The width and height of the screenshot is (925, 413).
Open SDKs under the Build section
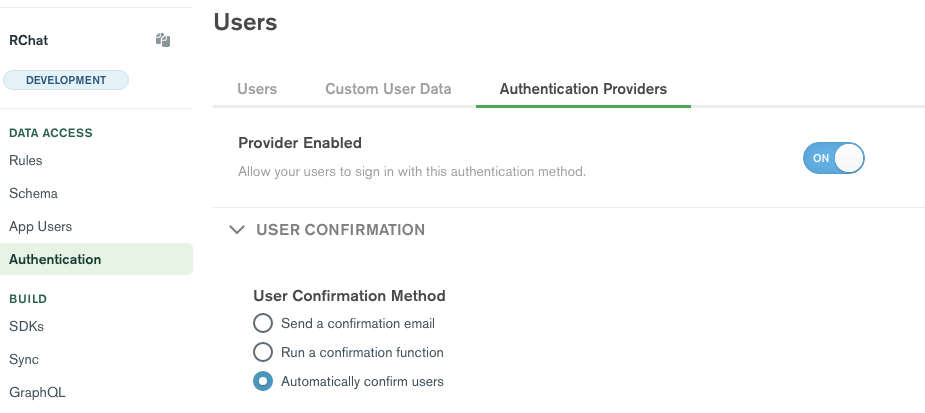coord(26,326)
